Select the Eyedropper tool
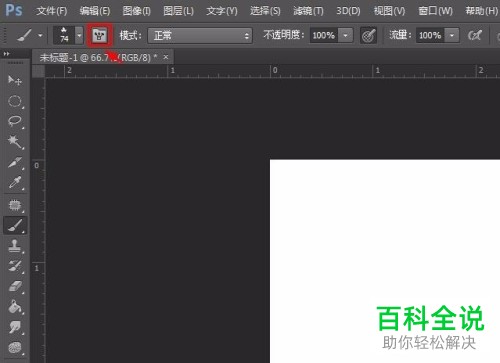 (15, 183)
